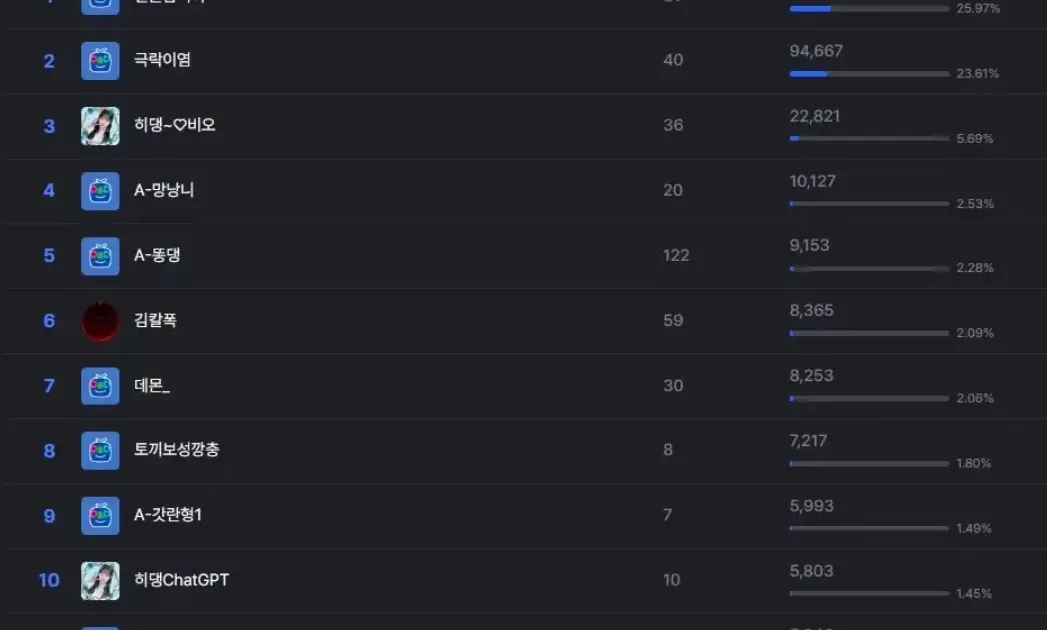The image size is (1047, 630).
Task: Open user 김칼쪽 from the ranking
Action: tap(155, 320)
